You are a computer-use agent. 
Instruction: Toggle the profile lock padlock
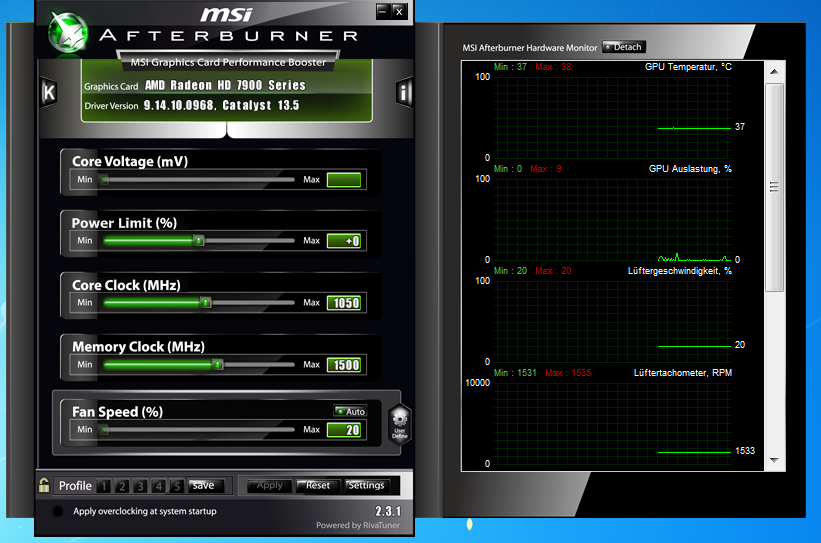coord(44,485)
